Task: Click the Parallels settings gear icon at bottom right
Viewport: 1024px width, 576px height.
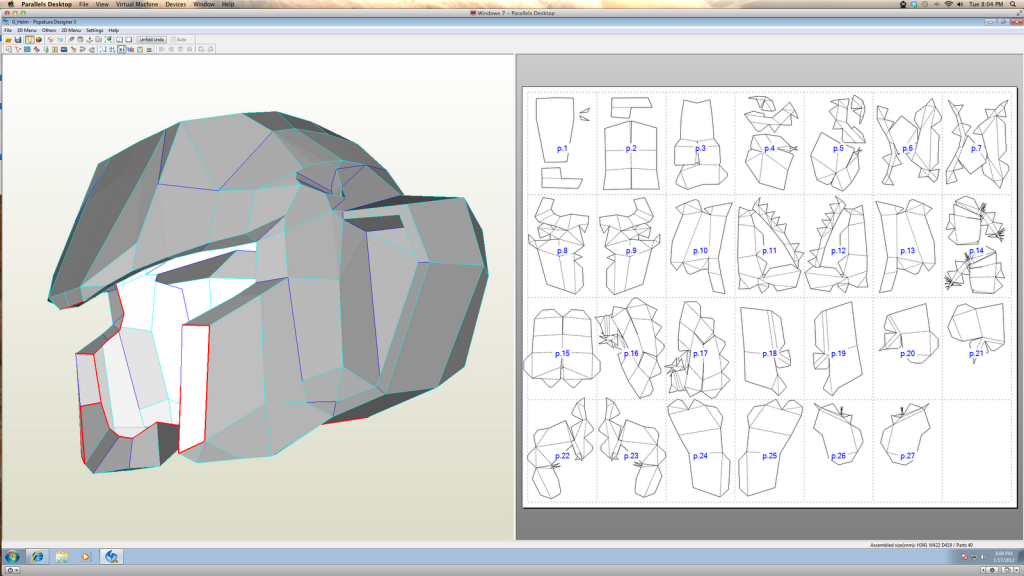Action: (992, 570)
